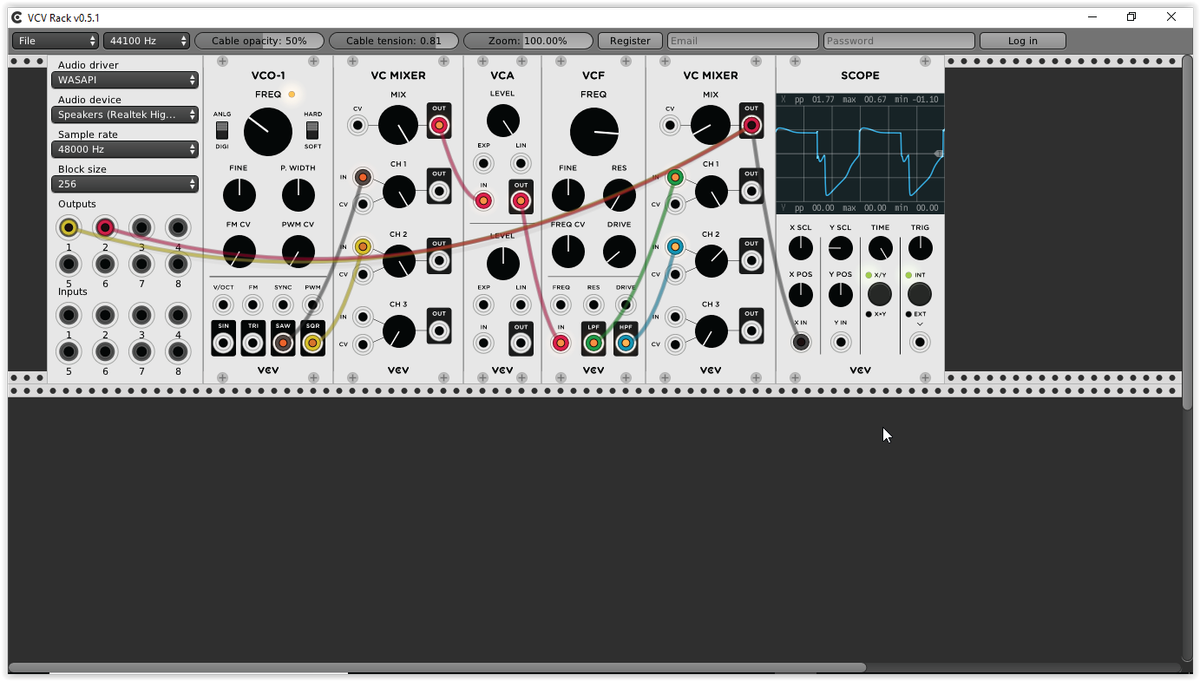Open the Audio driver dropdown showing WASAPI
The height and width of the screenshot is (681, 1200).
[124, 78]
